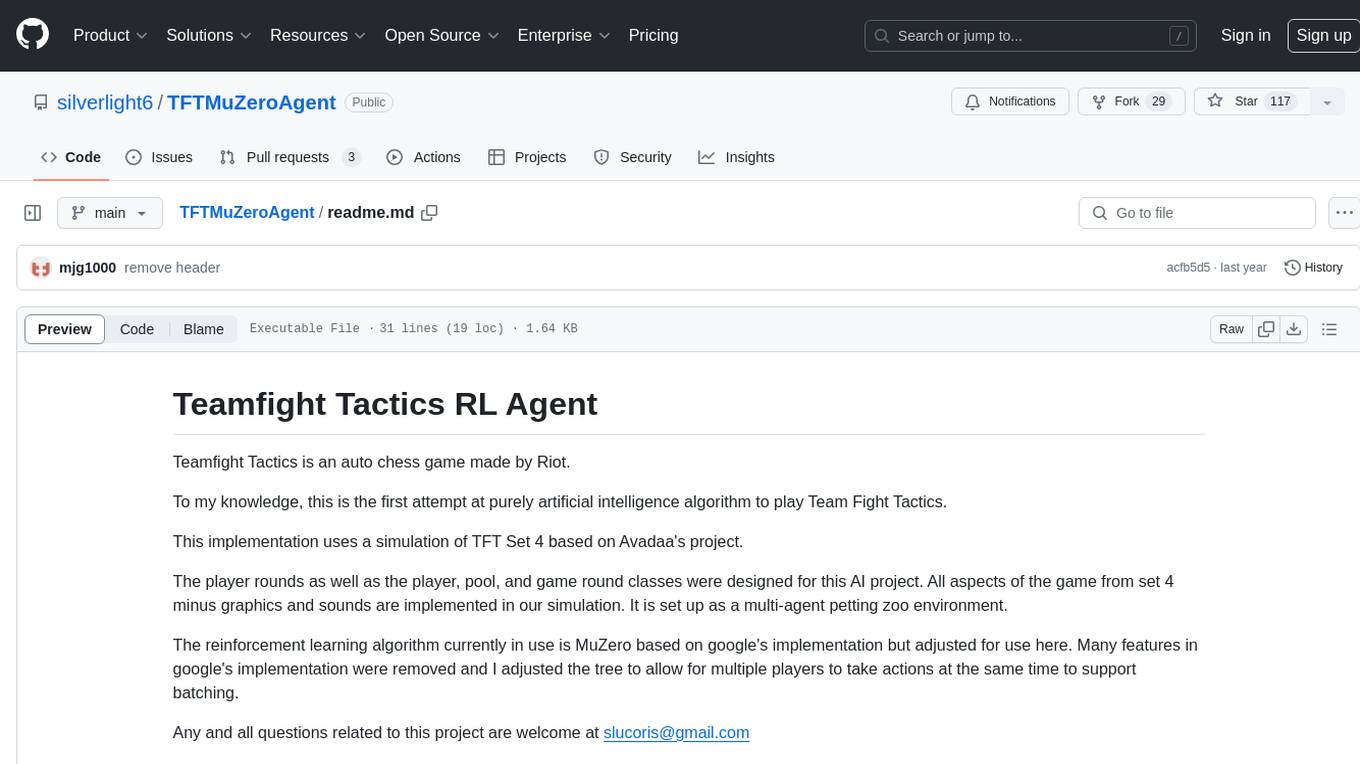Select the Preview view
Viewport: 1360px width, 764px height.
pyautogui.click(x=65, y=329)
